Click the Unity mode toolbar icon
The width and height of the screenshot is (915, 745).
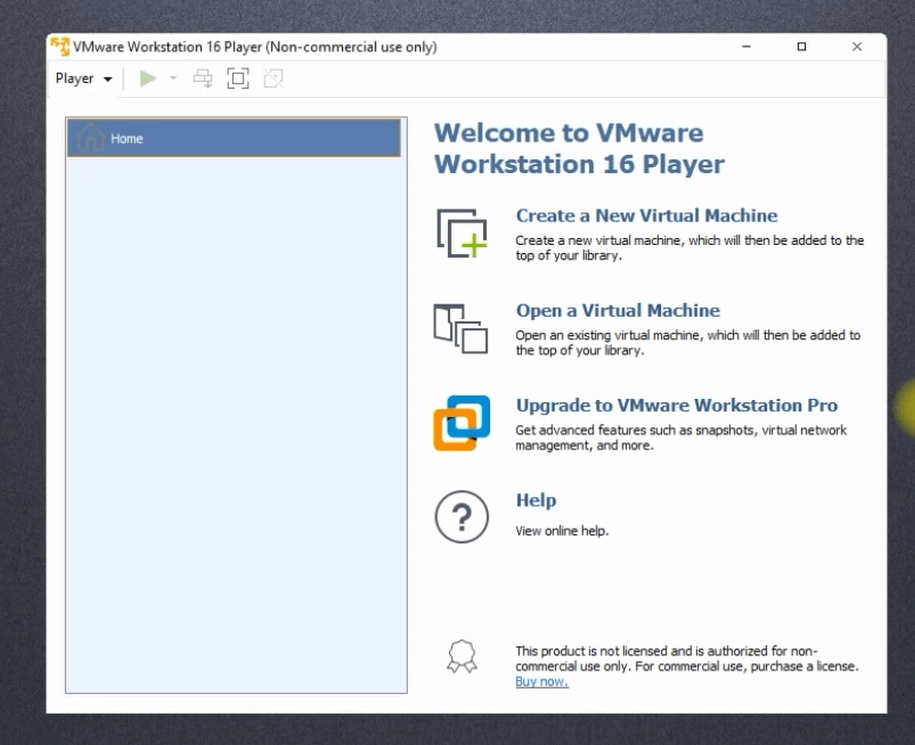coord(273,78)
